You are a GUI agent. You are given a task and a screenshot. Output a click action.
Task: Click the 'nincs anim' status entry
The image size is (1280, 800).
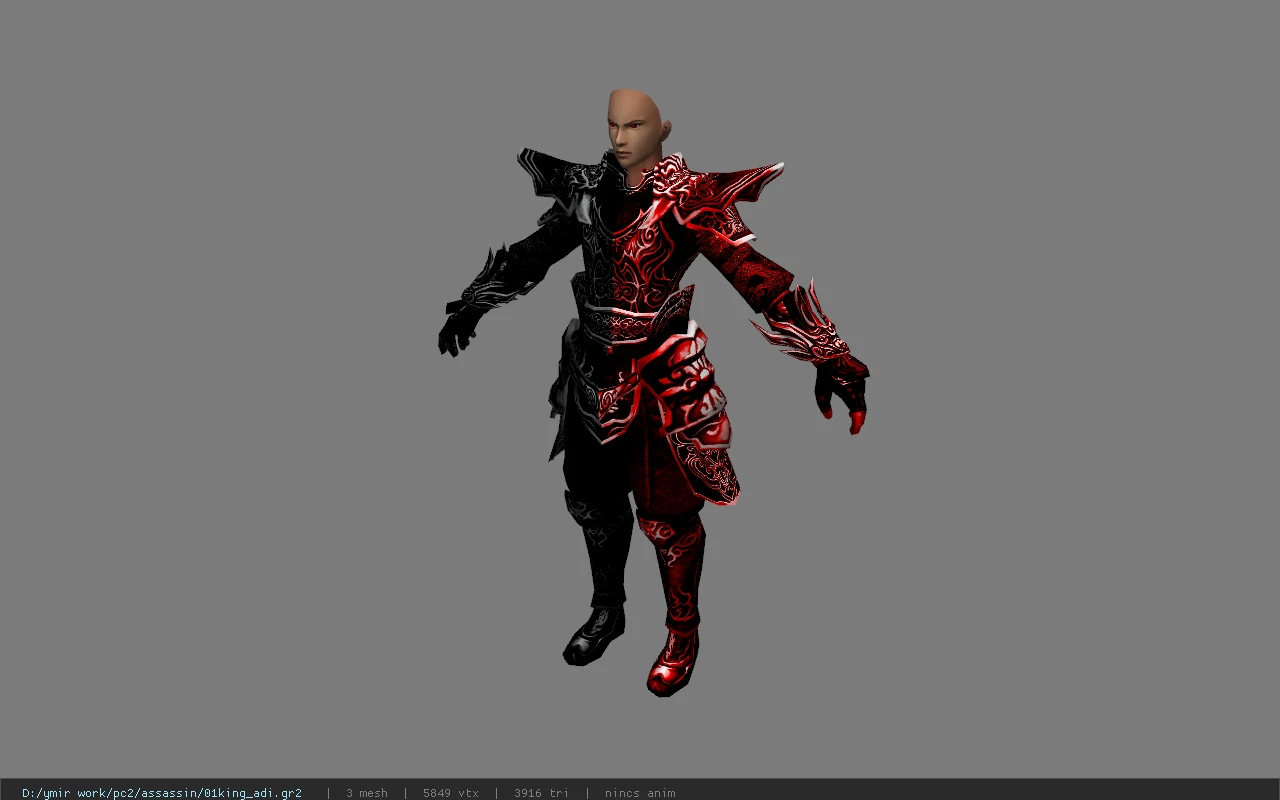click(640, 793)
